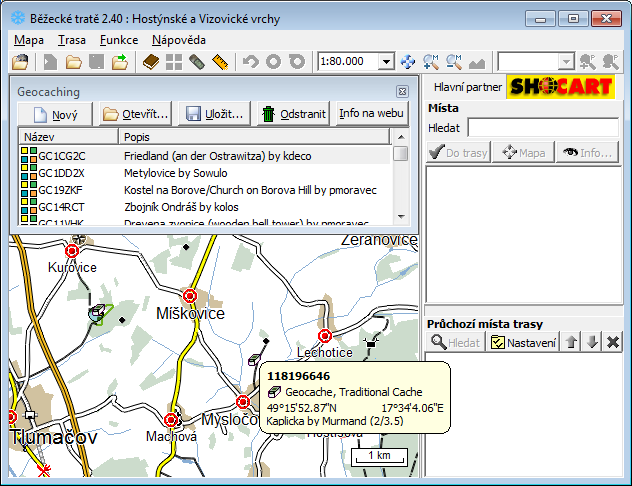Viewport: 632px width, 486px height.
Task: Open Nastavení route settings
Action: coord(523,343)
